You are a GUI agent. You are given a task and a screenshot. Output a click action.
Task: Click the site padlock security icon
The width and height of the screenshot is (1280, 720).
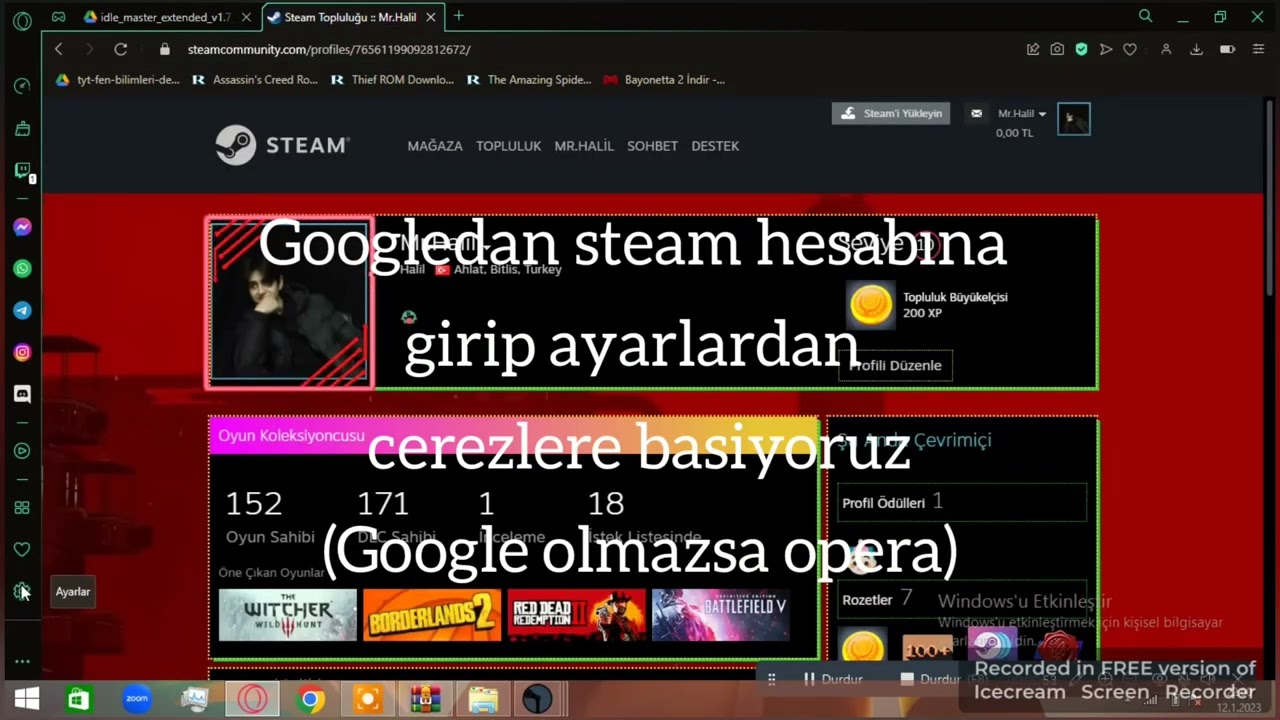tap(165, 49)
